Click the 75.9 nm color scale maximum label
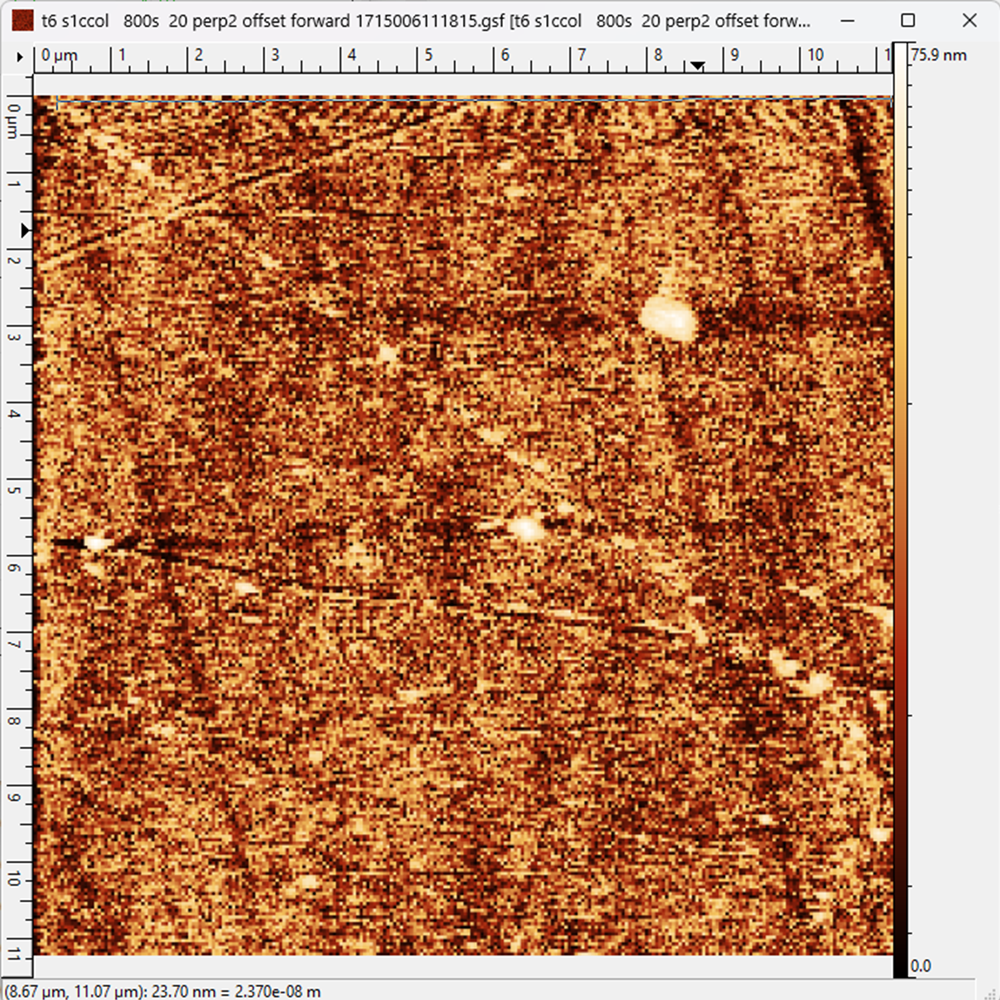Screen dimensions: 1000x1000 (x=938, y=55)
